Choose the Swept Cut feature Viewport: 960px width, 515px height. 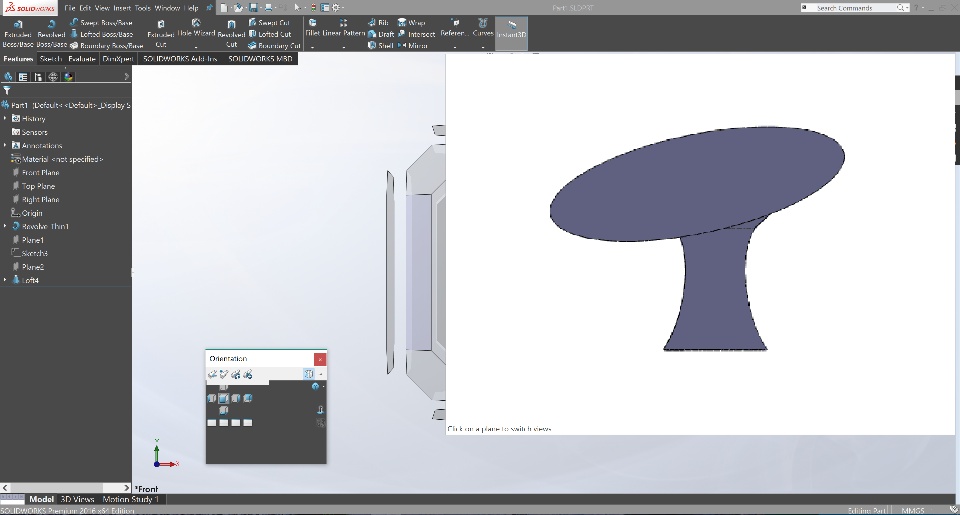tap(269, 23)
